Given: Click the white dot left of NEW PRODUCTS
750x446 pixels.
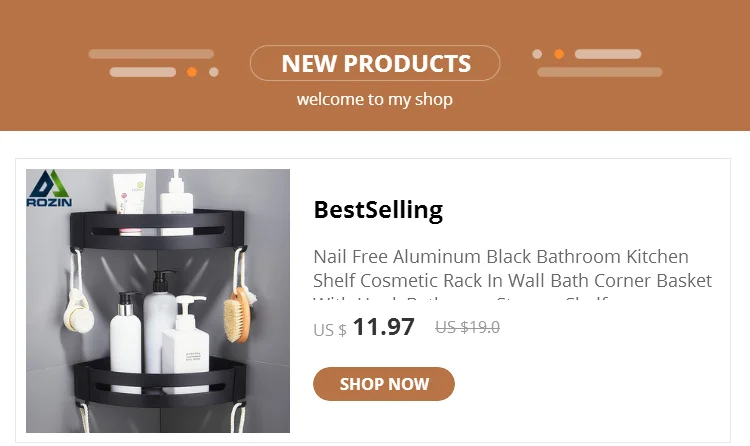Looking at the screenshot, I should (214, 72).
